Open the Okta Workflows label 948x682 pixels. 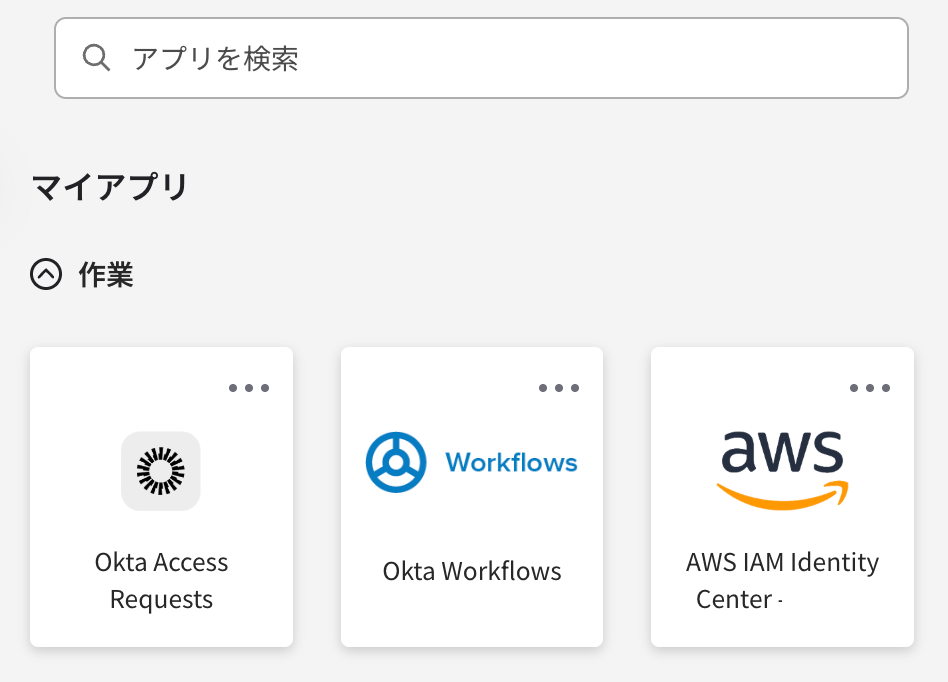coord(472,571)
